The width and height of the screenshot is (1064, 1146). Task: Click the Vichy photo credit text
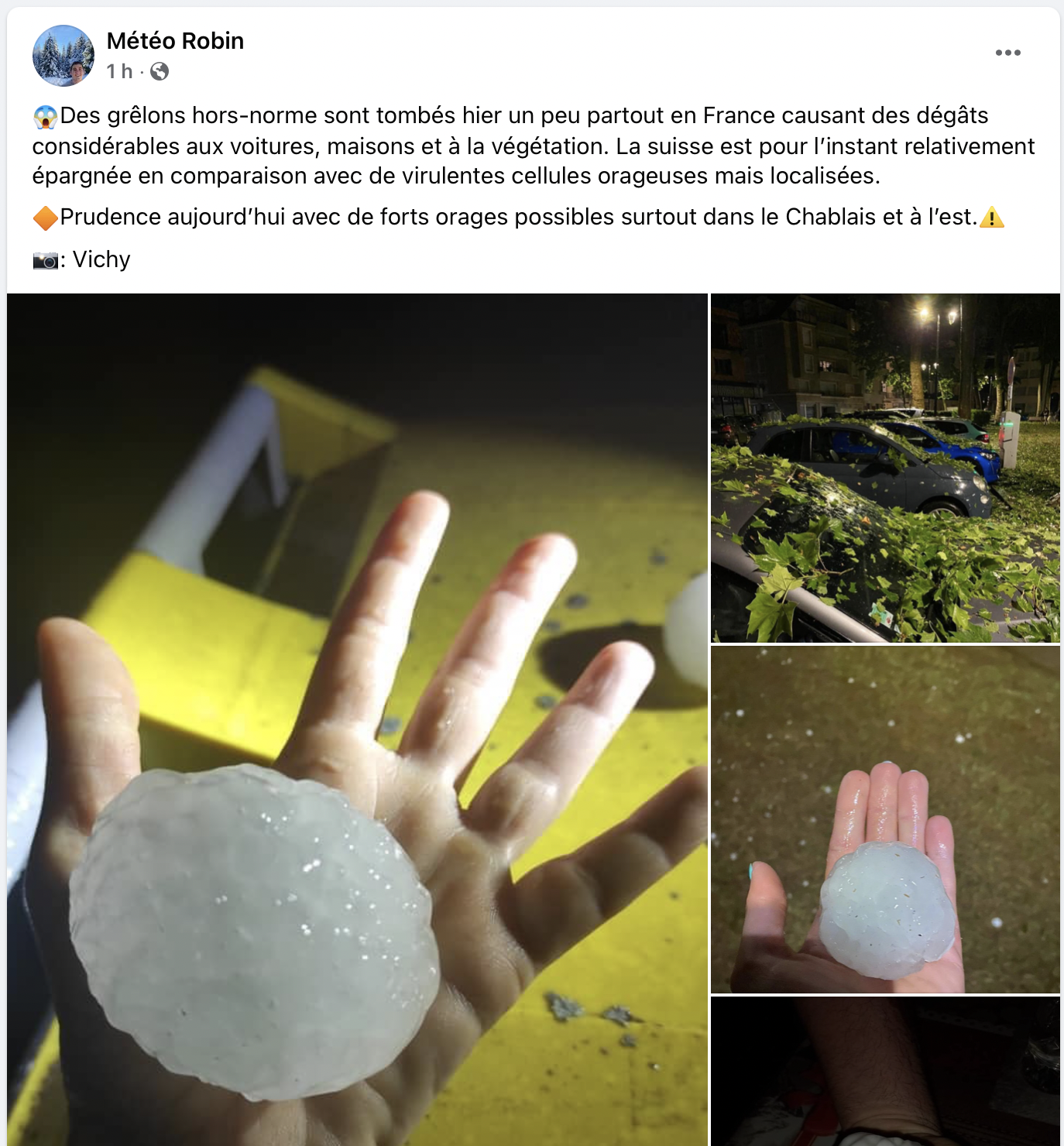pyautogui.click(x=101, y=259)
